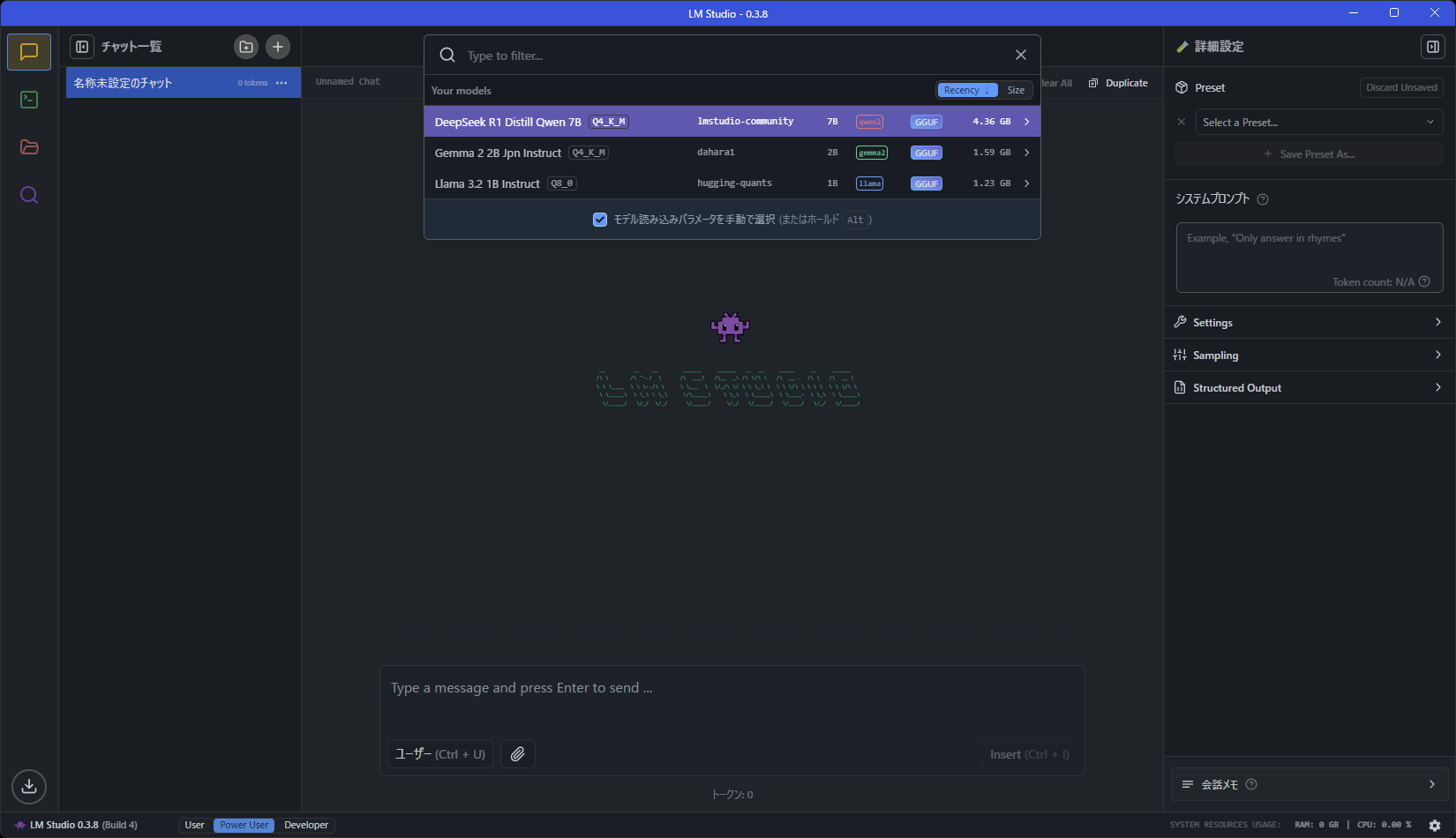Select Llama 3.2 1B Instruct model
This screenshot has width=1456, height=838.
(732, 183)
